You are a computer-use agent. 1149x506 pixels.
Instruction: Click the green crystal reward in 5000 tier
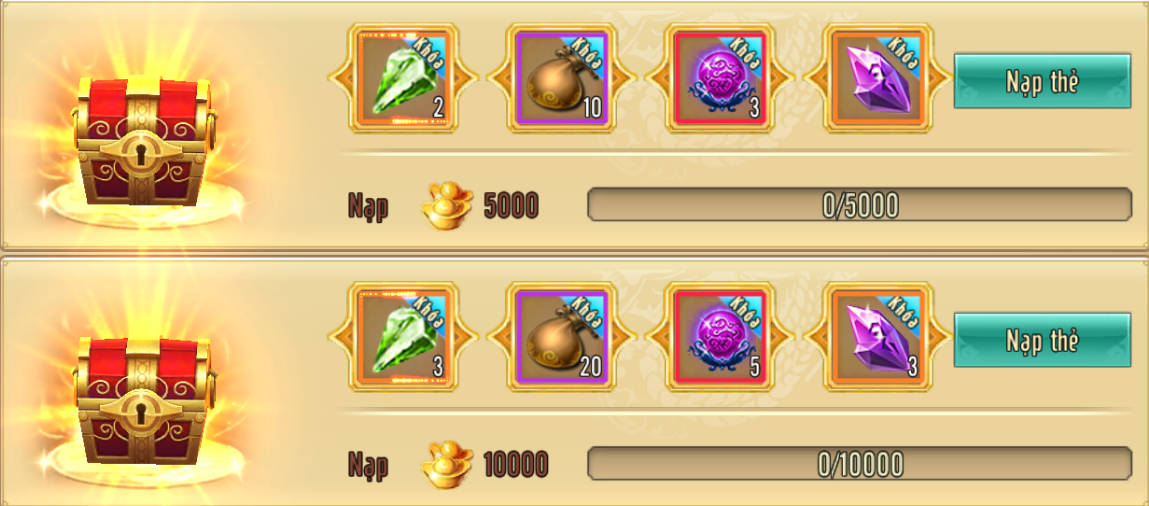[402, 78]
